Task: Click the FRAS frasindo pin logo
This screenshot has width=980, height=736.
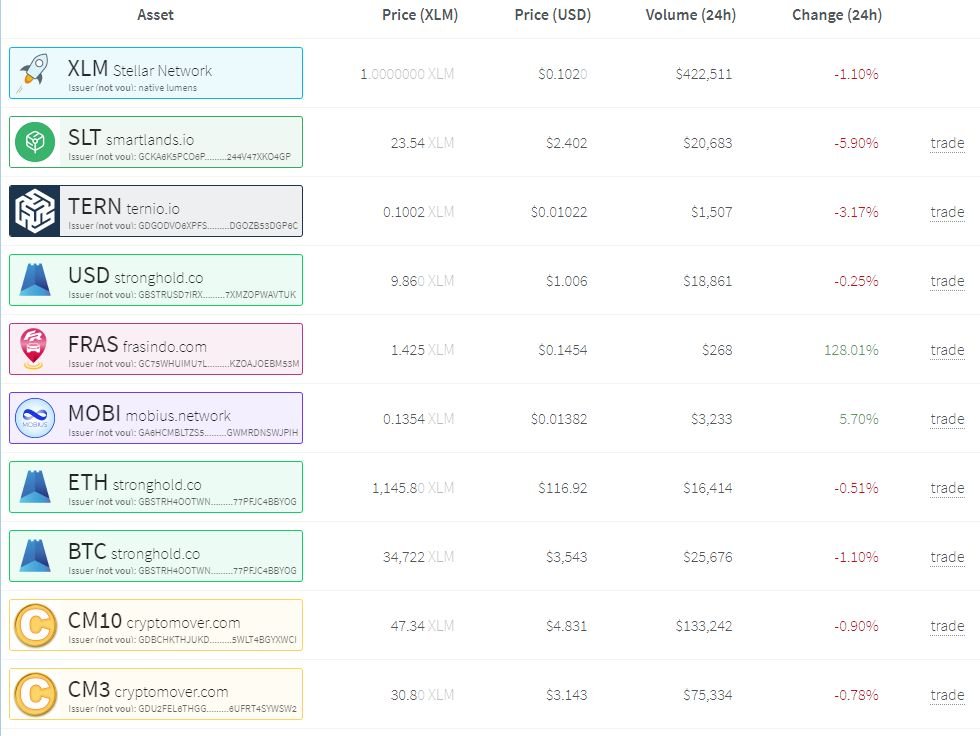Action: [x=34, y=349]
